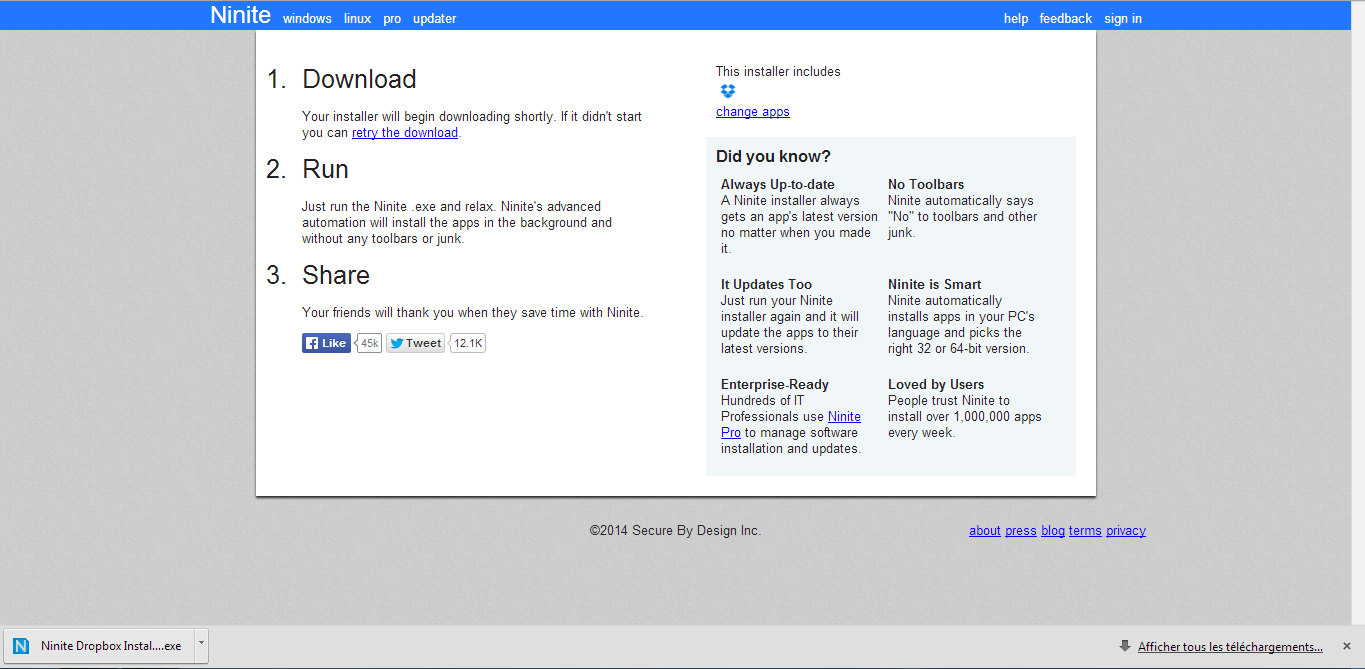Click the Twitter Tweet button
The height and width of the screenshot is (669, 1365).
[416, 343]
